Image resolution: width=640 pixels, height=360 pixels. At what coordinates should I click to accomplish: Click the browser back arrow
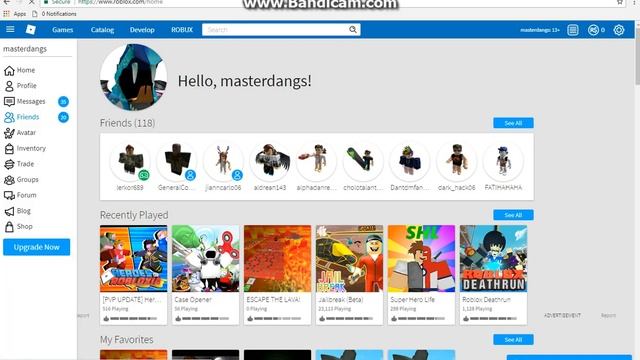point(7,2)
